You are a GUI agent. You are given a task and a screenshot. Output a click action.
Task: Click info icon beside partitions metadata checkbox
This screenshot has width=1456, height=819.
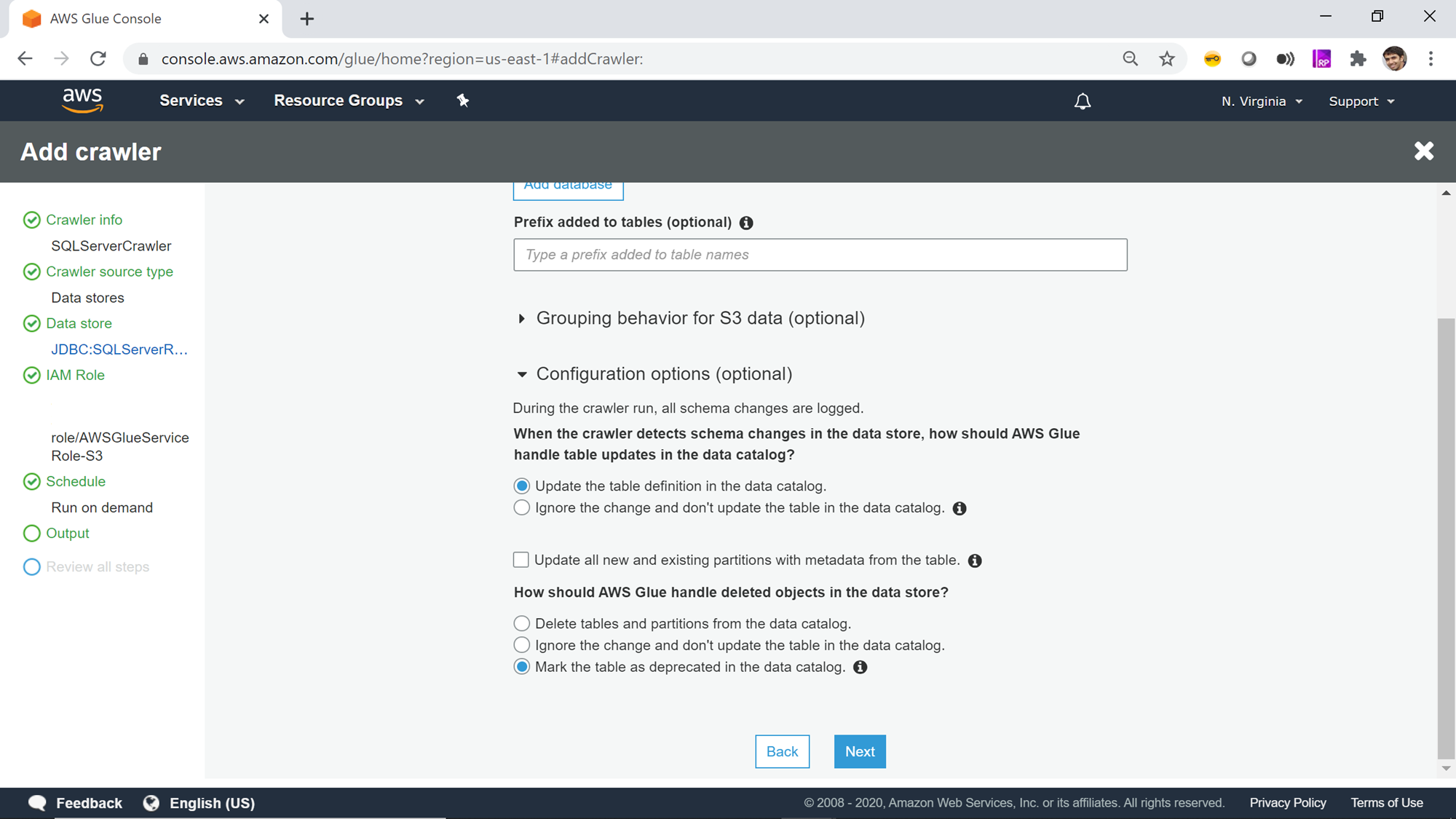(975, 561)
